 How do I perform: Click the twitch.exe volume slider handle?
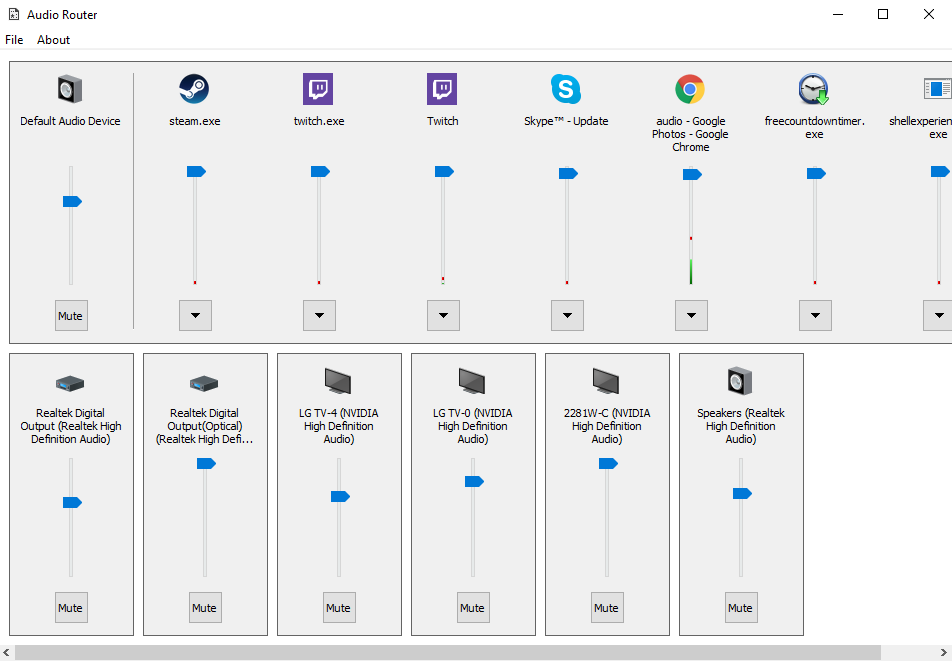pyautogui.click(x=320, y=172)
